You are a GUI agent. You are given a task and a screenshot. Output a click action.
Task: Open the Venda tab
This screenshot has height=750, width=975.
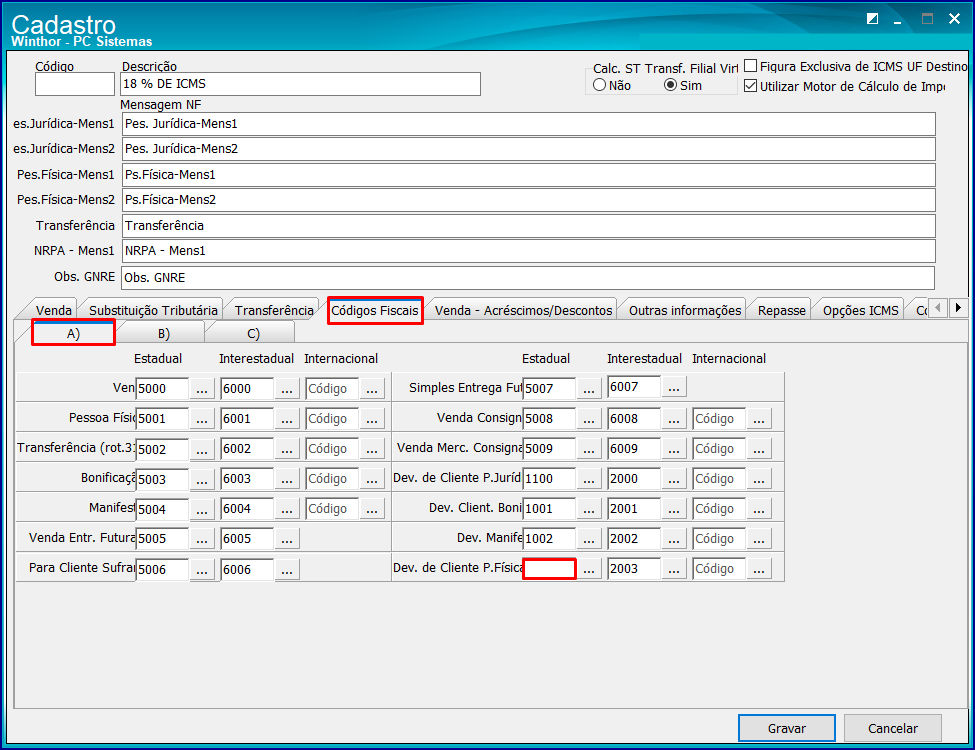(x=53, y=310)
